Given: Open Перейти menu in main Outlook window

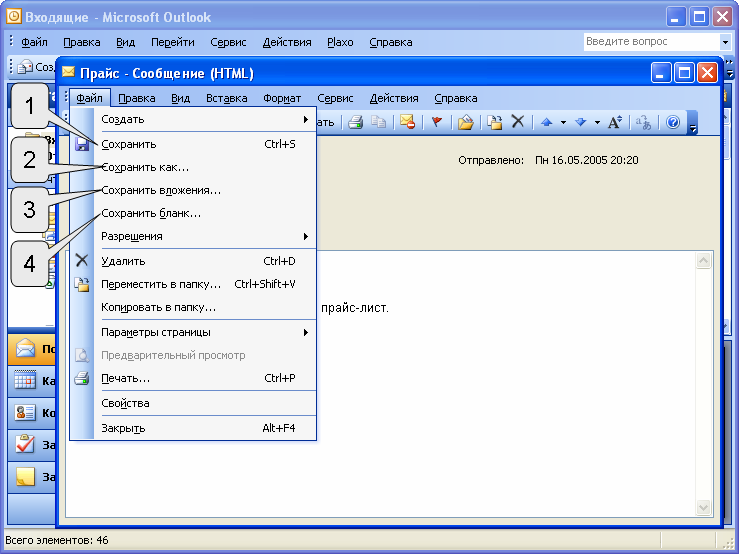Looking at the screenshot, I should (172, 42).
